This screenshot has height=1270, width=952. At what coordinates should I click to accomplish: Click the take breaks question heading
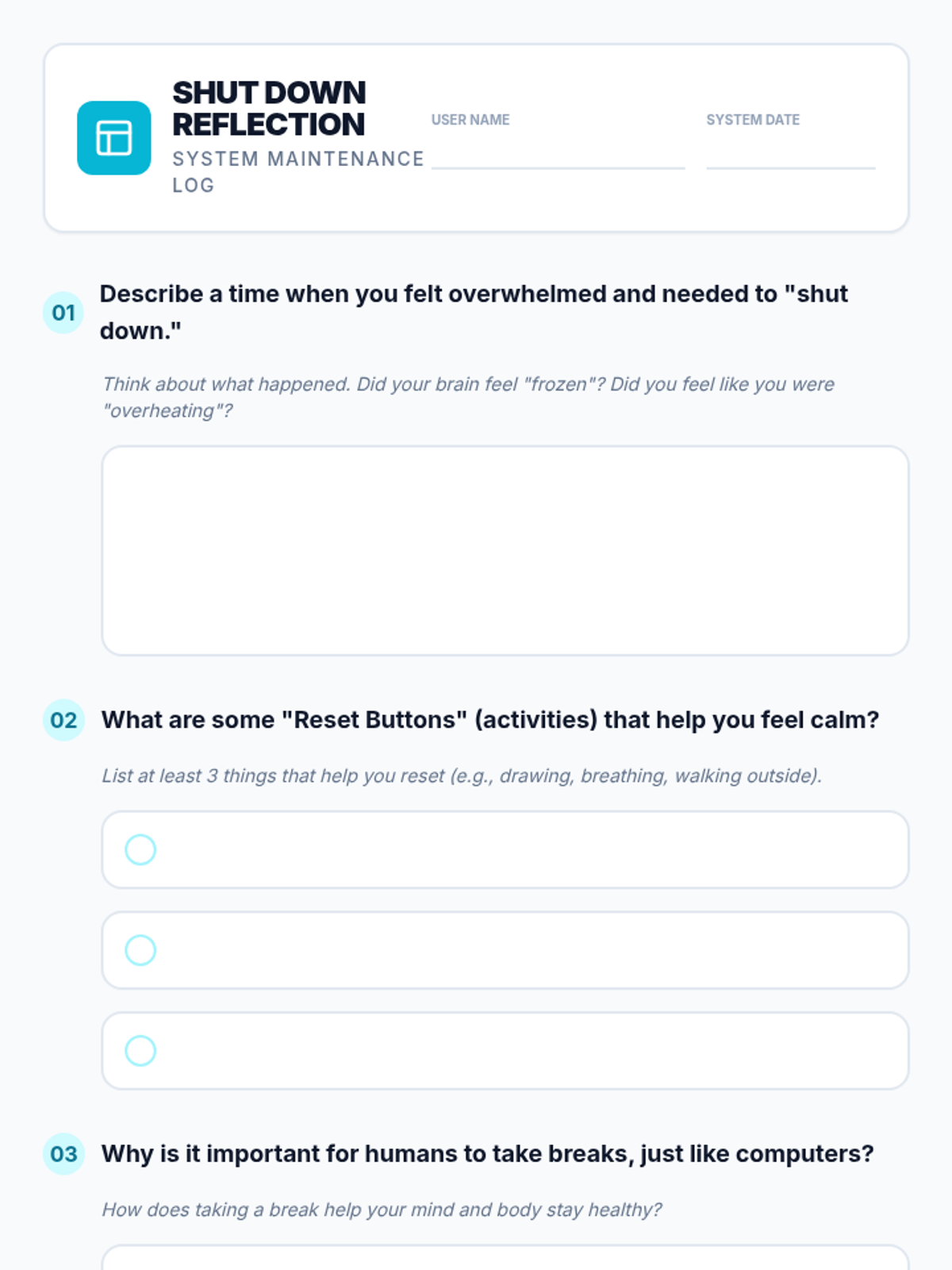point(487,1153)
